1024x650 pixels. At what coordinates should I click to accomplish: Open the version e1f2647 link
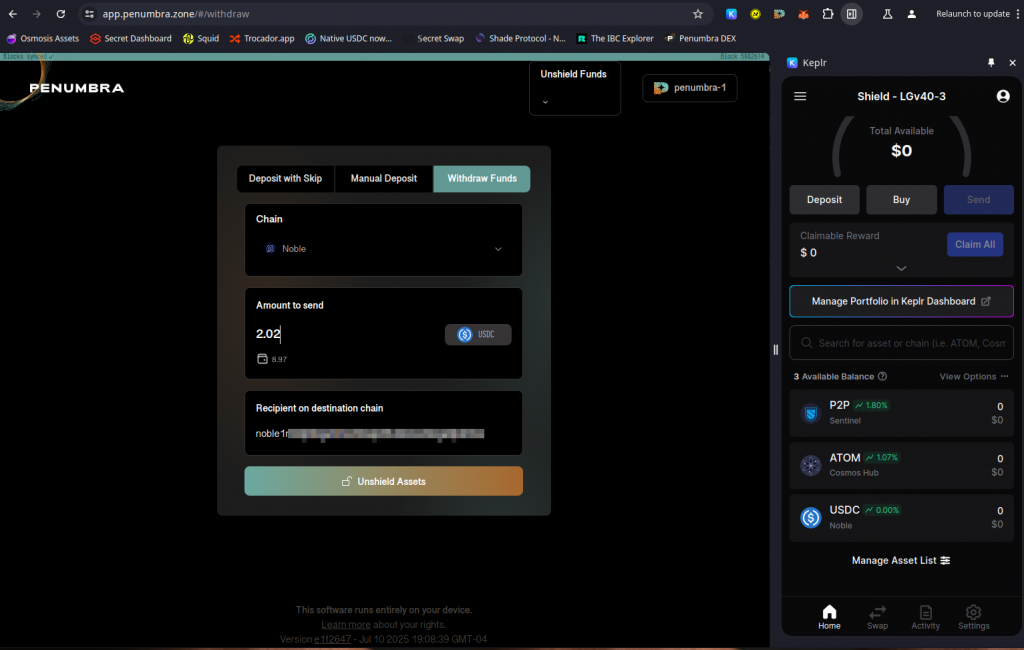332,640
